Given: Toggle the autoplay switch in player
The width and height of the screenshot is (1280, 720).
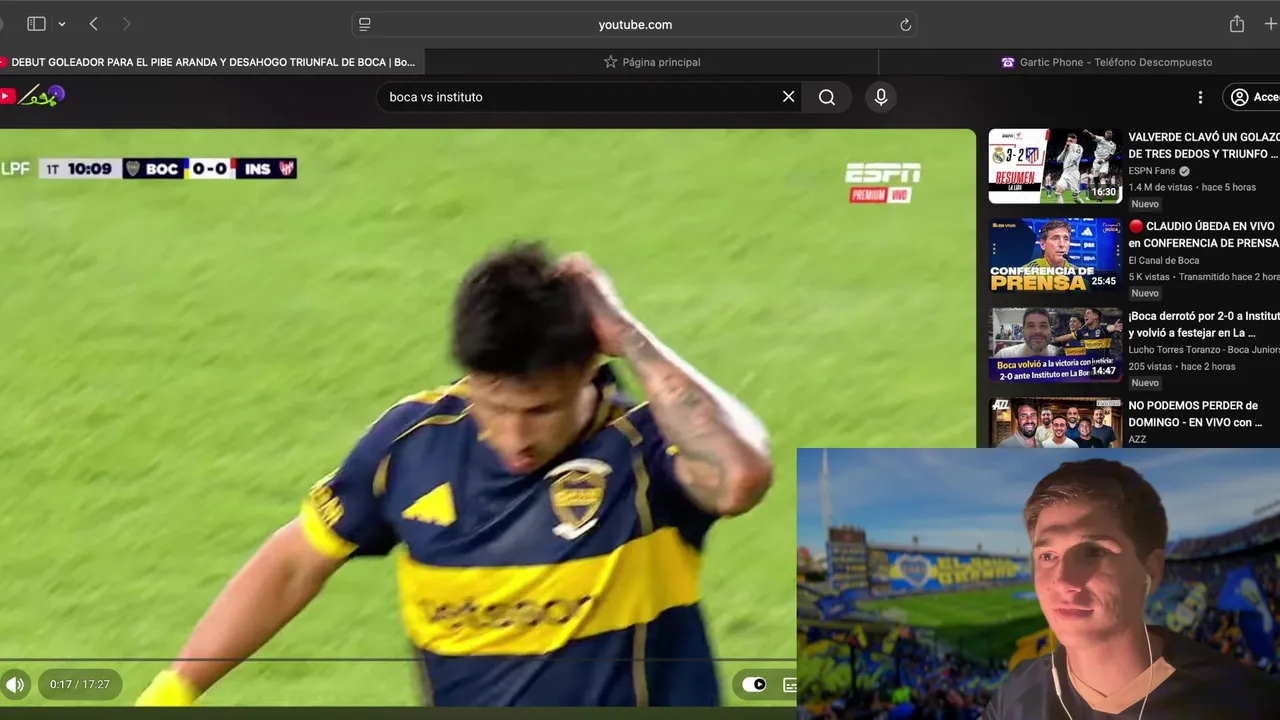Looking at the screenshot, I should coord(754,685).
